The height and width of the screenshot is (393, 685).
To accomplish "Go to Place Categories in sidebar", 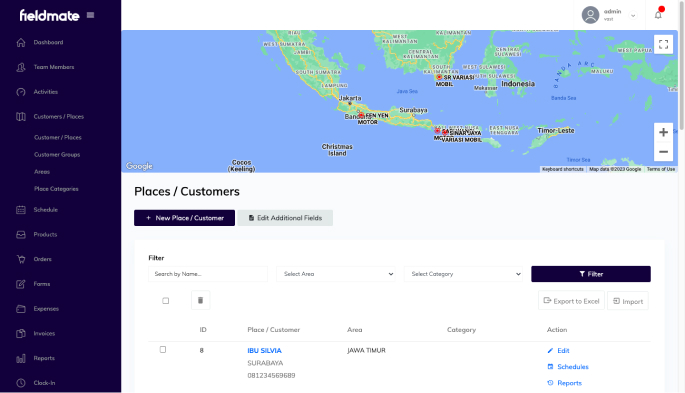I will pyautogui.click(x=56, y=189).
